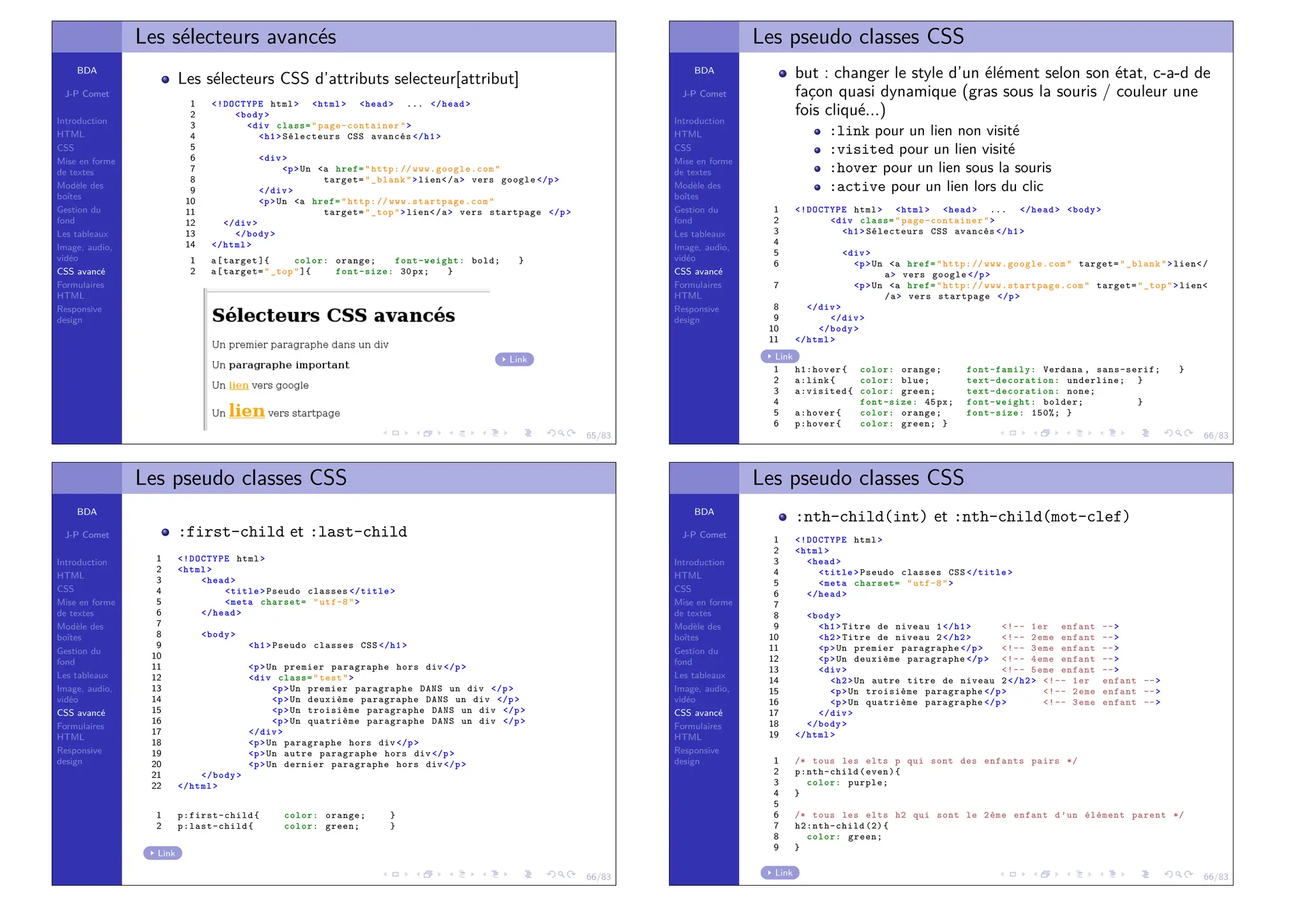
Task: Click Link button under nth-child CSS code
Action: (x=780, y=872)
